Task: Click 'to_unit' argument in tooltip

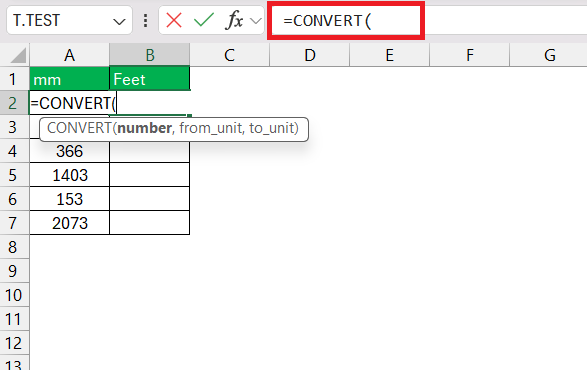Action: 272,128
